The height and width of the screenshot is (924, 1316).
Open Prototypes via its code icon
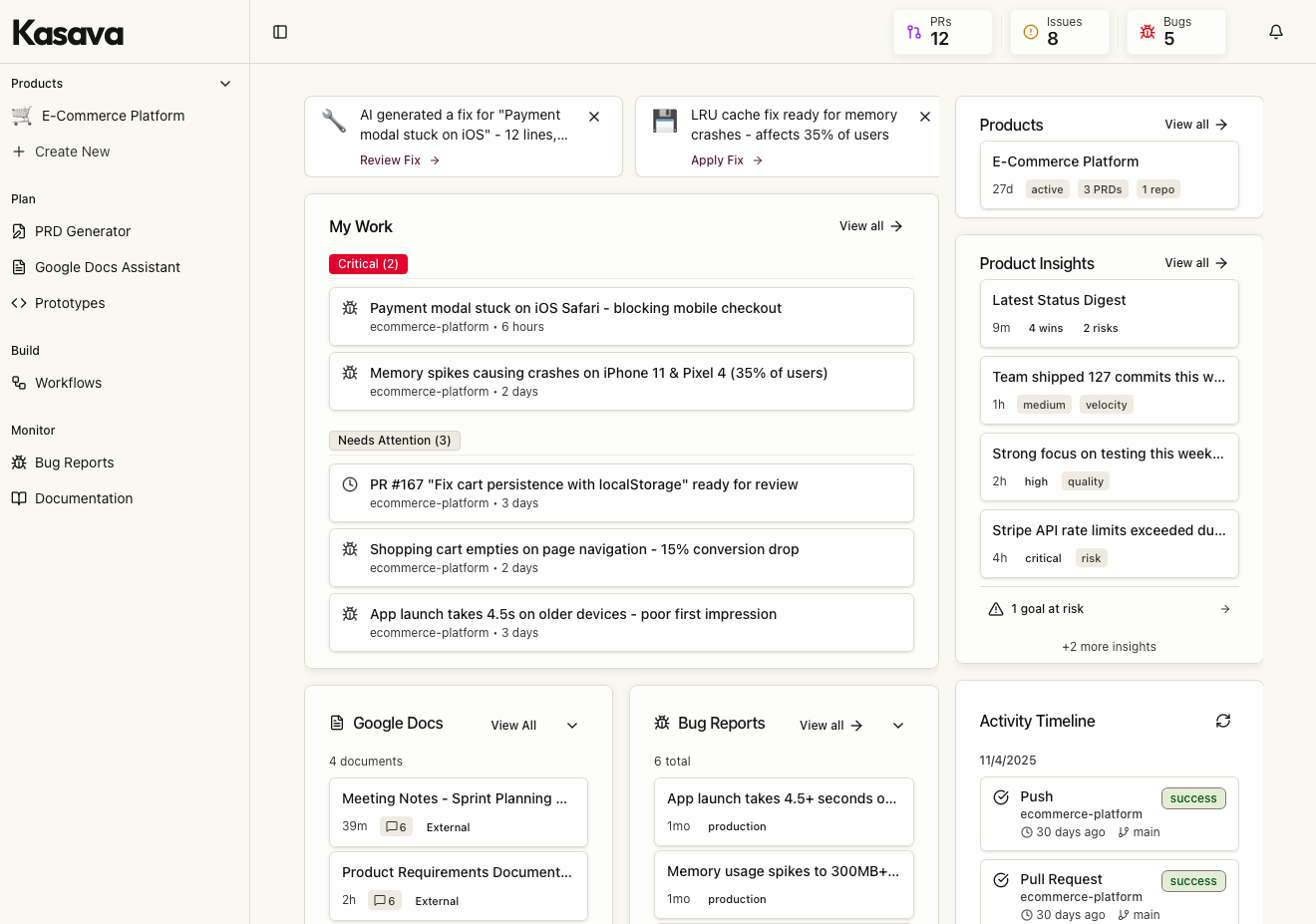(20, 303)
